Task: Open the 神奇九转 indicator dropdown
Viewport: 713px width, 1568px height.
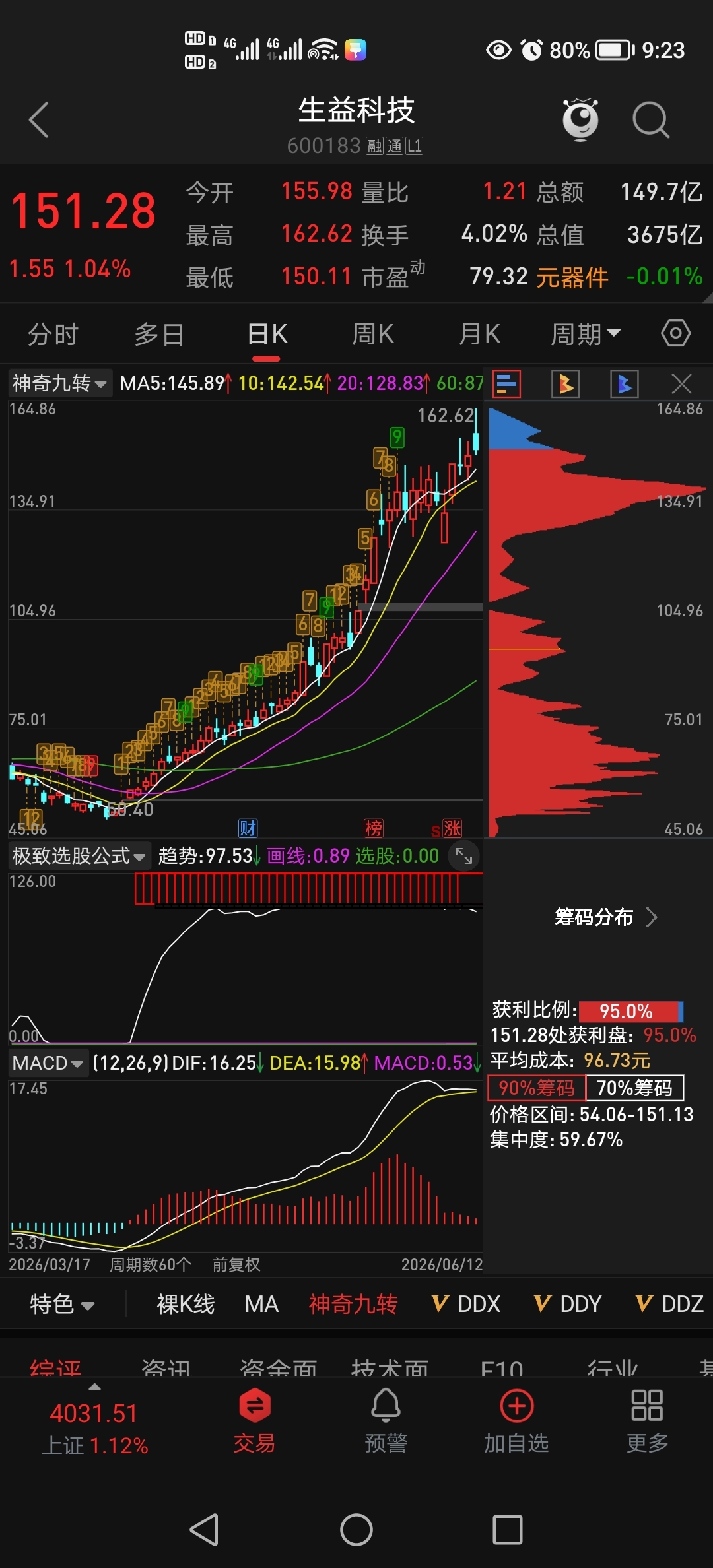Action: (x=59, y=383)
